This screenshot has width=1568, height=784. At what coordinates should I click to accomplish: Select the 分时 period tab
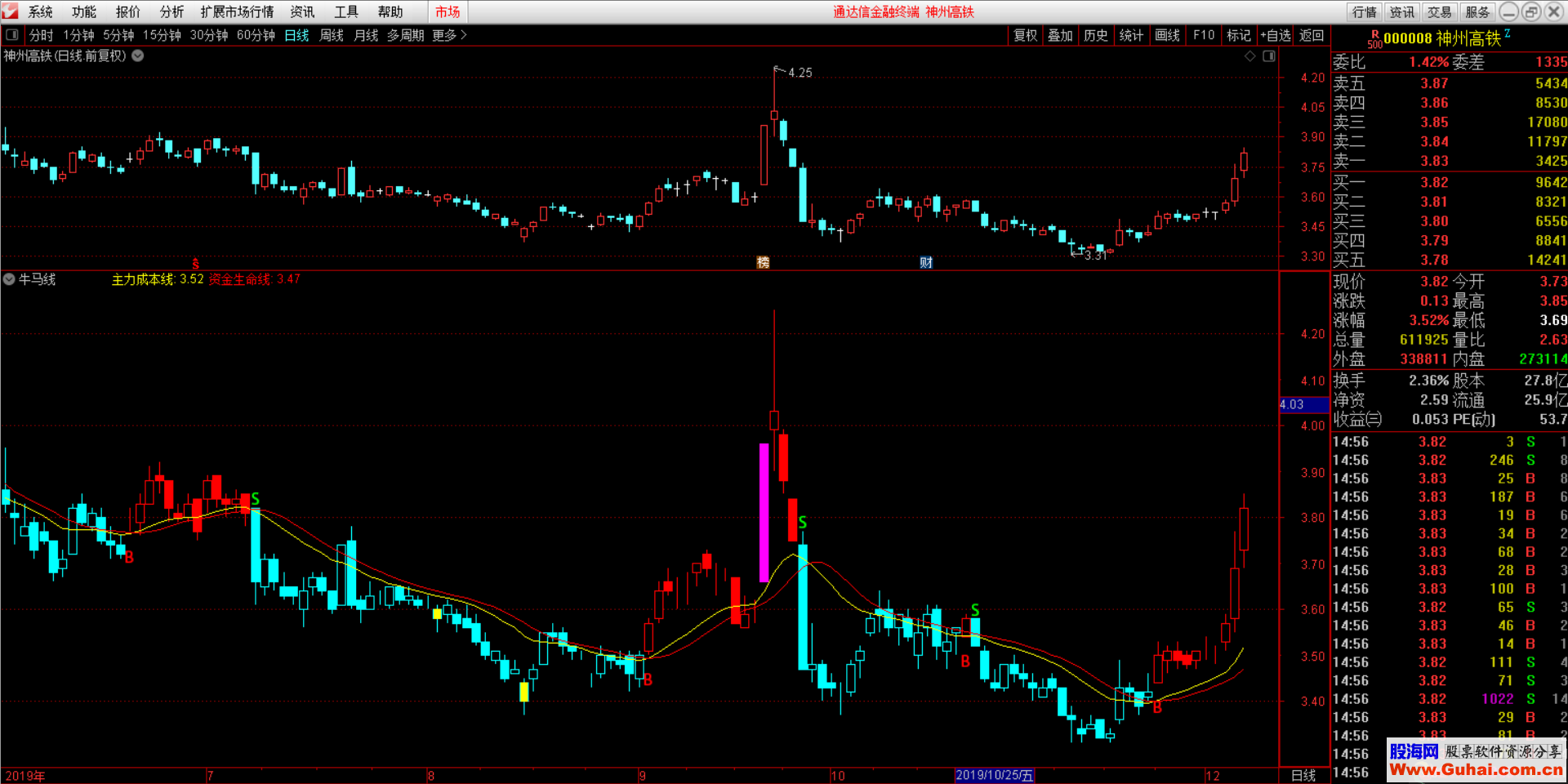tap(41, 35)
